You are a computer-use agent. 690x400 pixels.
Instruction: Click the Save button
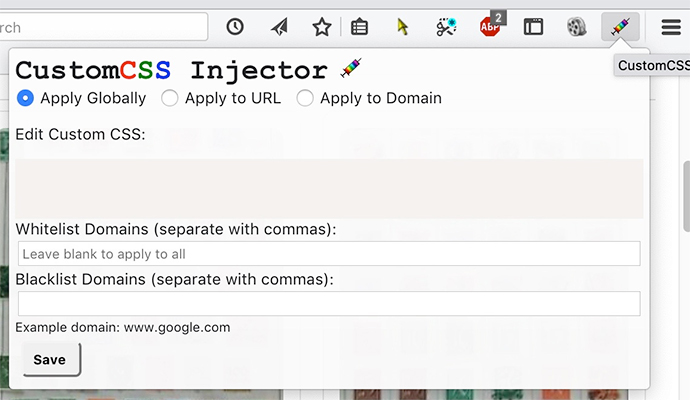click(x=51, y=360)
